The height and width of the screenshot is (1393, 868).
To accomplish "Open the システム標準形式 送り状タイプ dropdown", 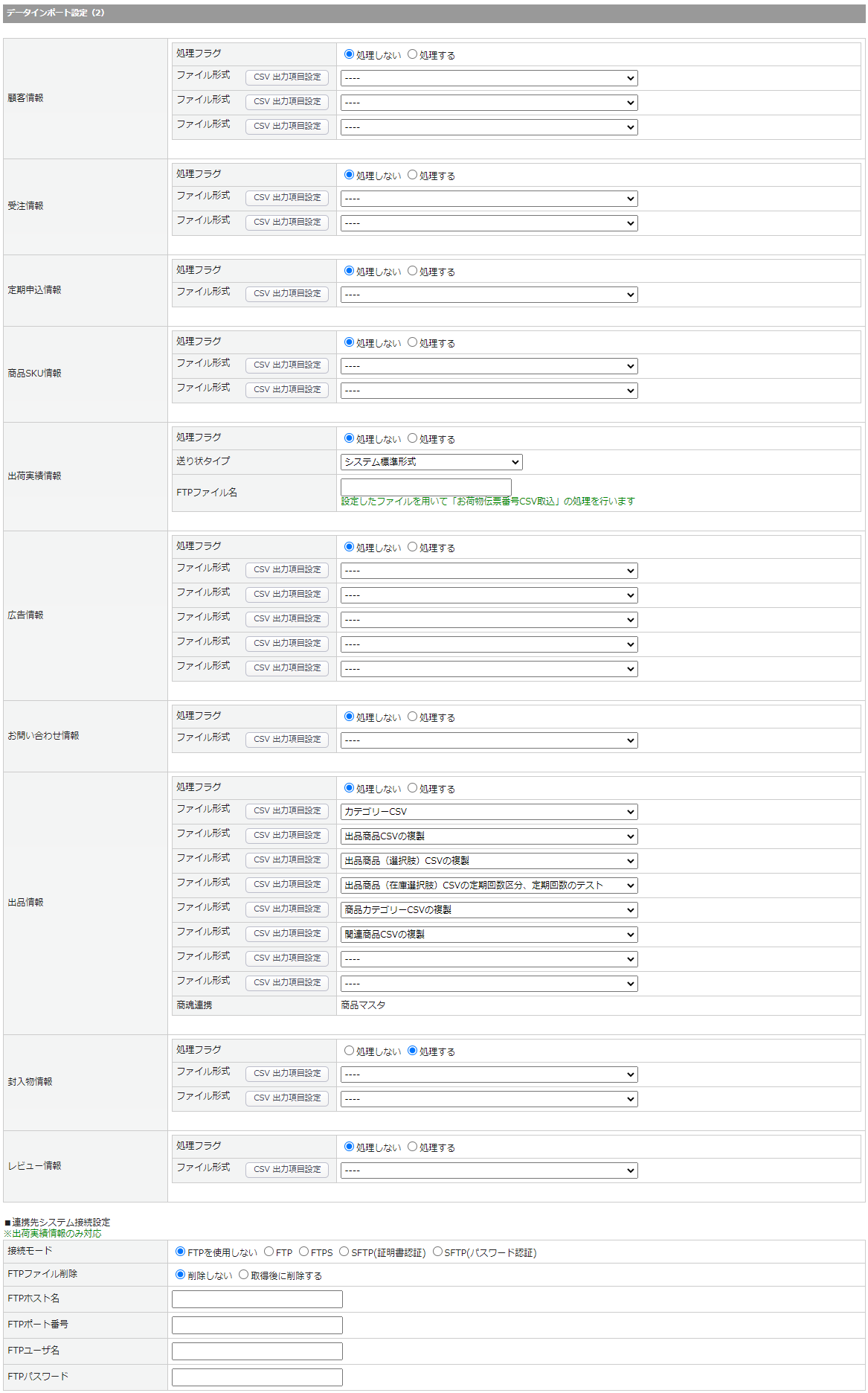I will 431,462.
